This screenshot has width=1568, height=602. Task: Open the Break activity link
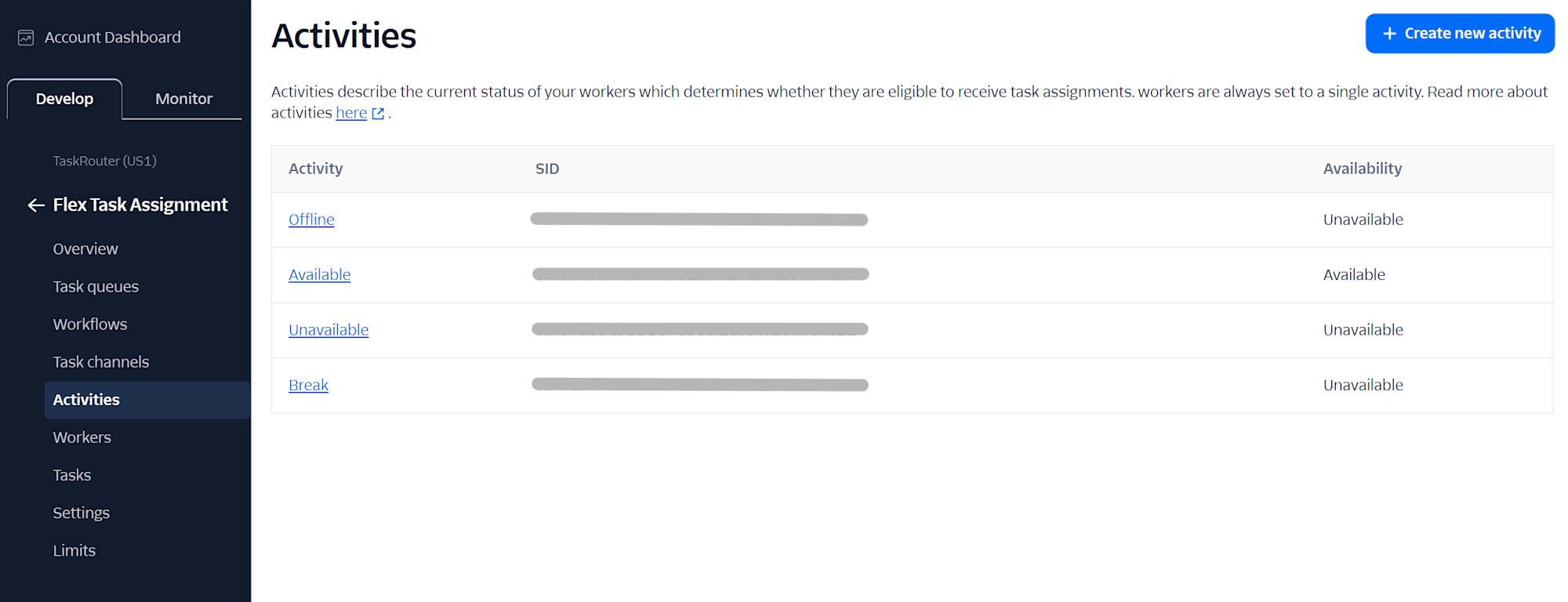tap(308, 386)
